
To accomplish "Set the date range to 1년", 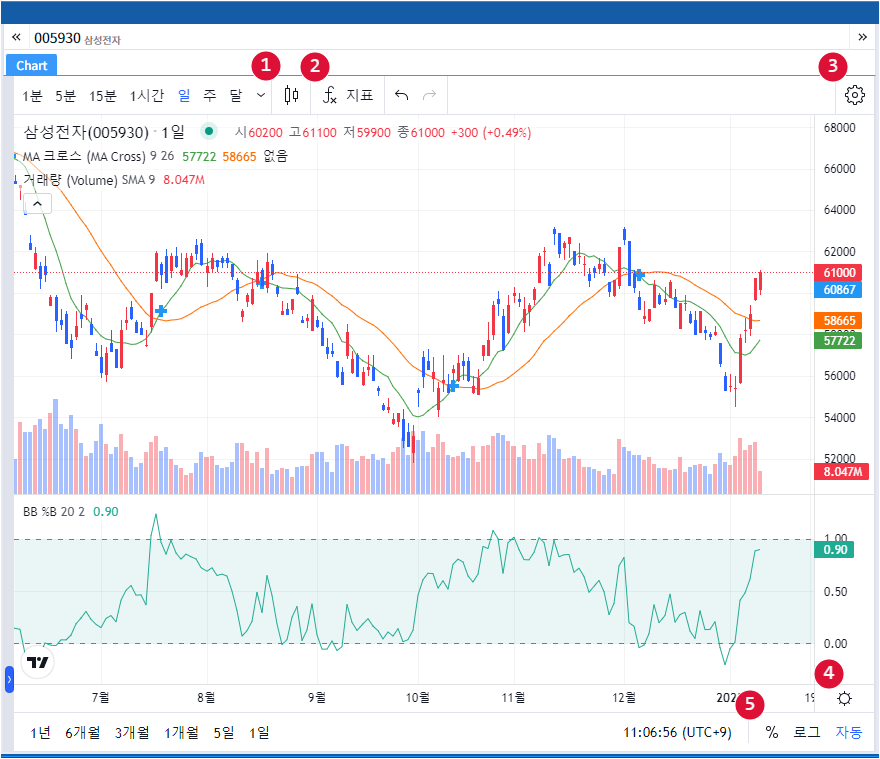I will tap(40, 732).
